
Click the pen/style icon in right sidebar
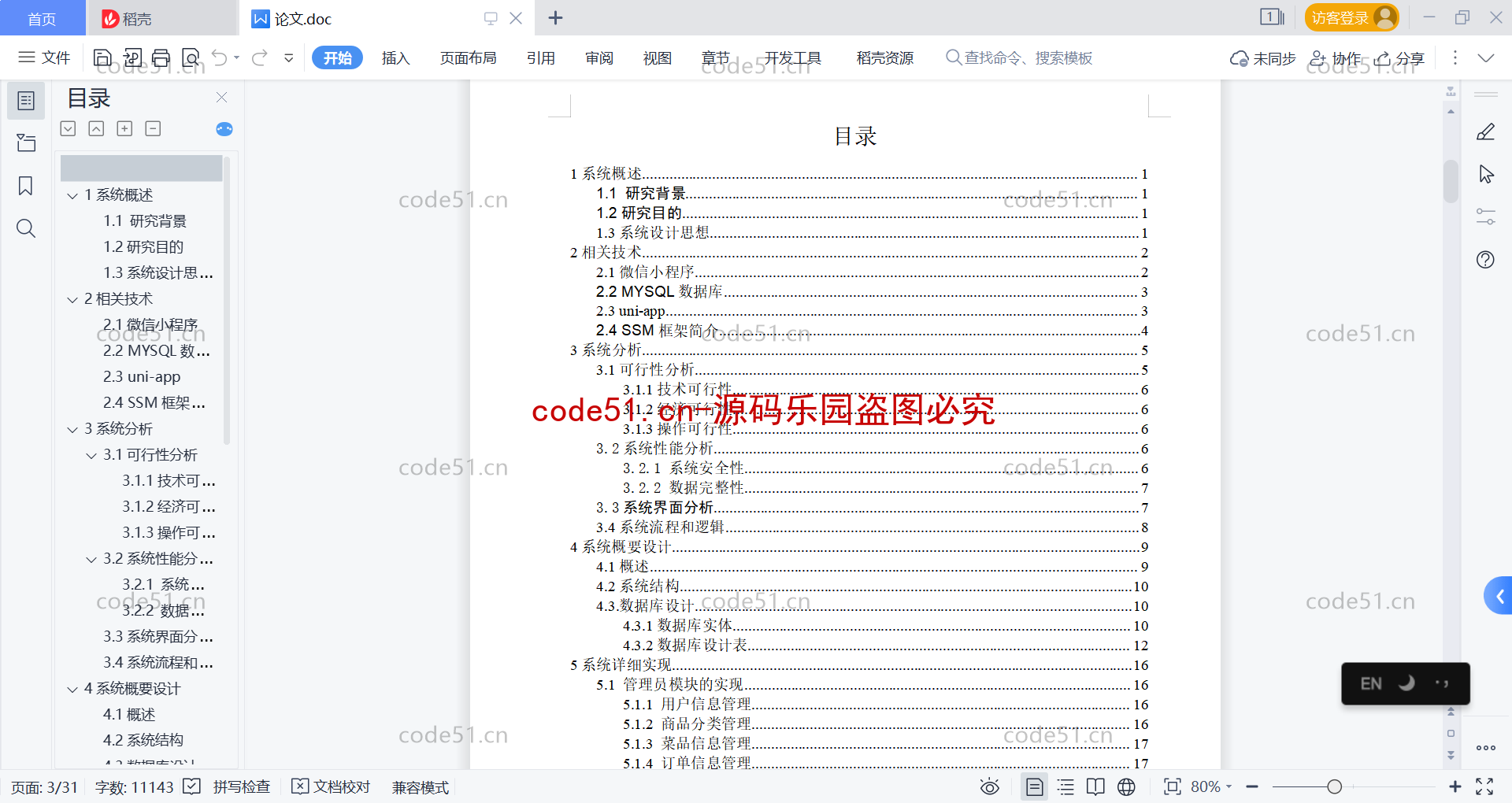click(1485, 132)
